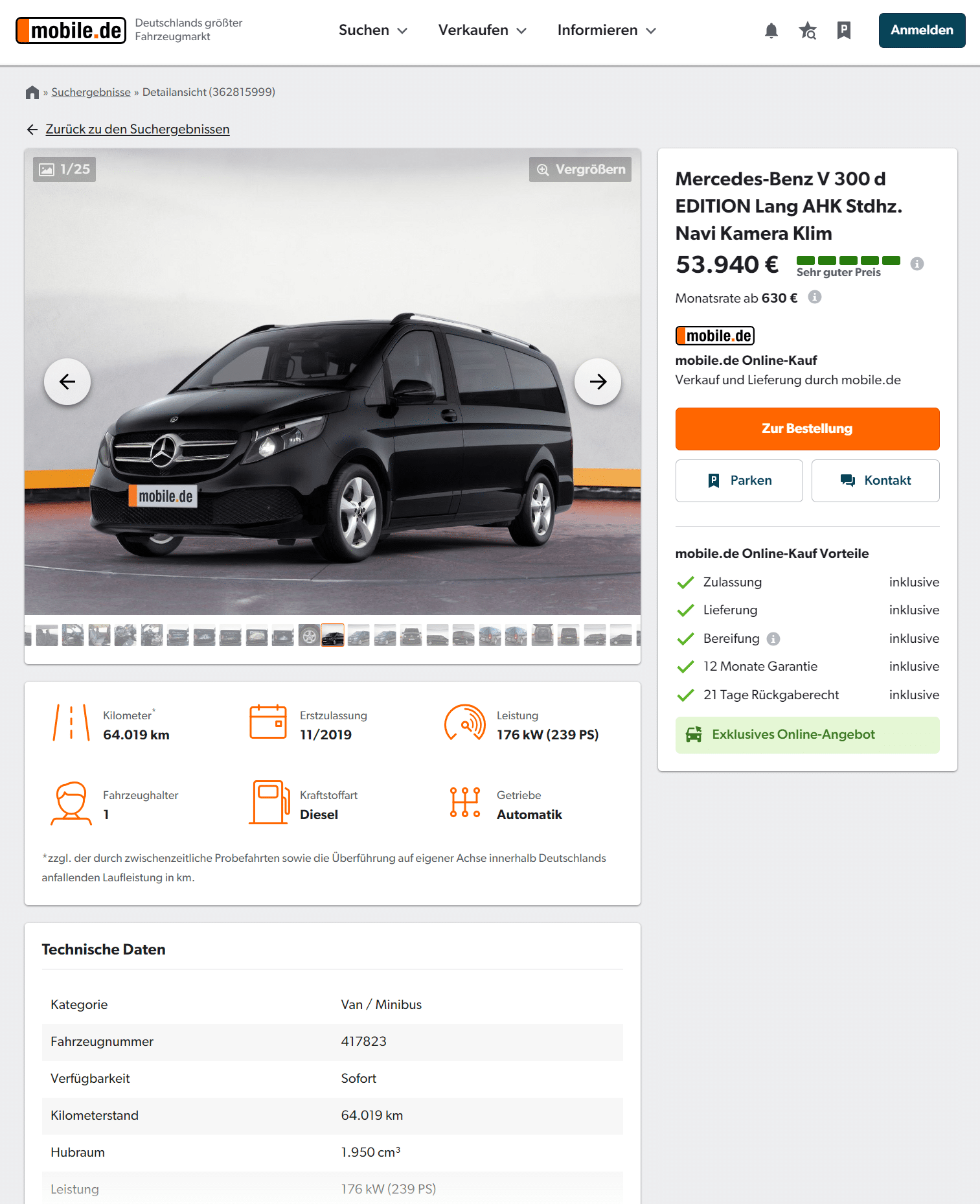
Task: Click the five-bar price rating indicator
Action: click(x=848, y=260)
